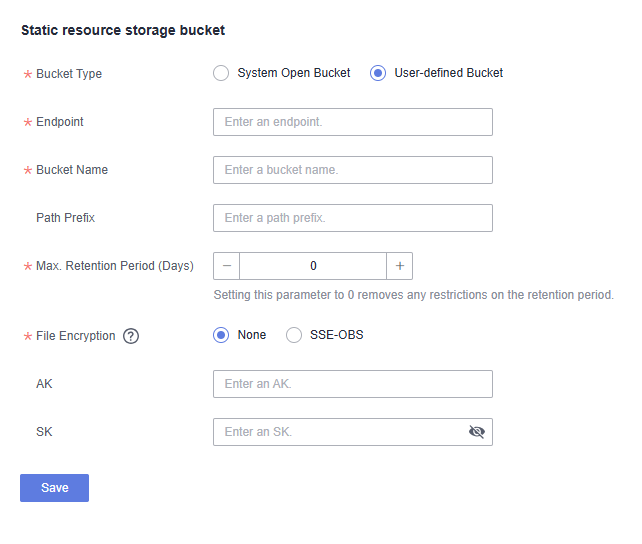642x544 pixels.
Task: Select the User-defined Bucket radio button
Action: [378, 73]
